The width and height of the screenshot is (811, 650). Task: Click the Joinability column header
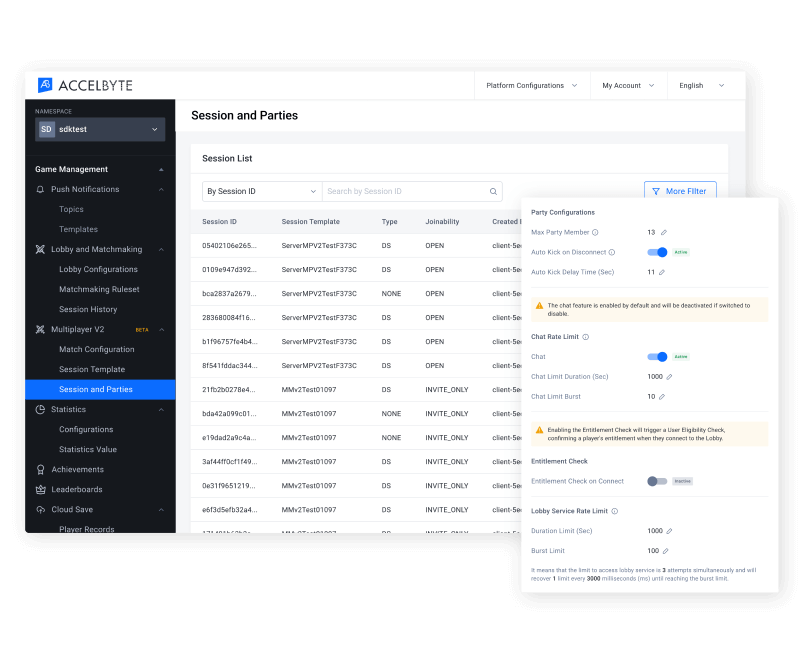pos(442,222)
